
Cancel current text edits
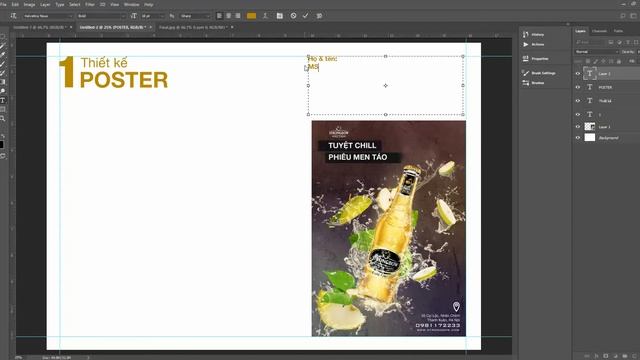tap(293, 16)
